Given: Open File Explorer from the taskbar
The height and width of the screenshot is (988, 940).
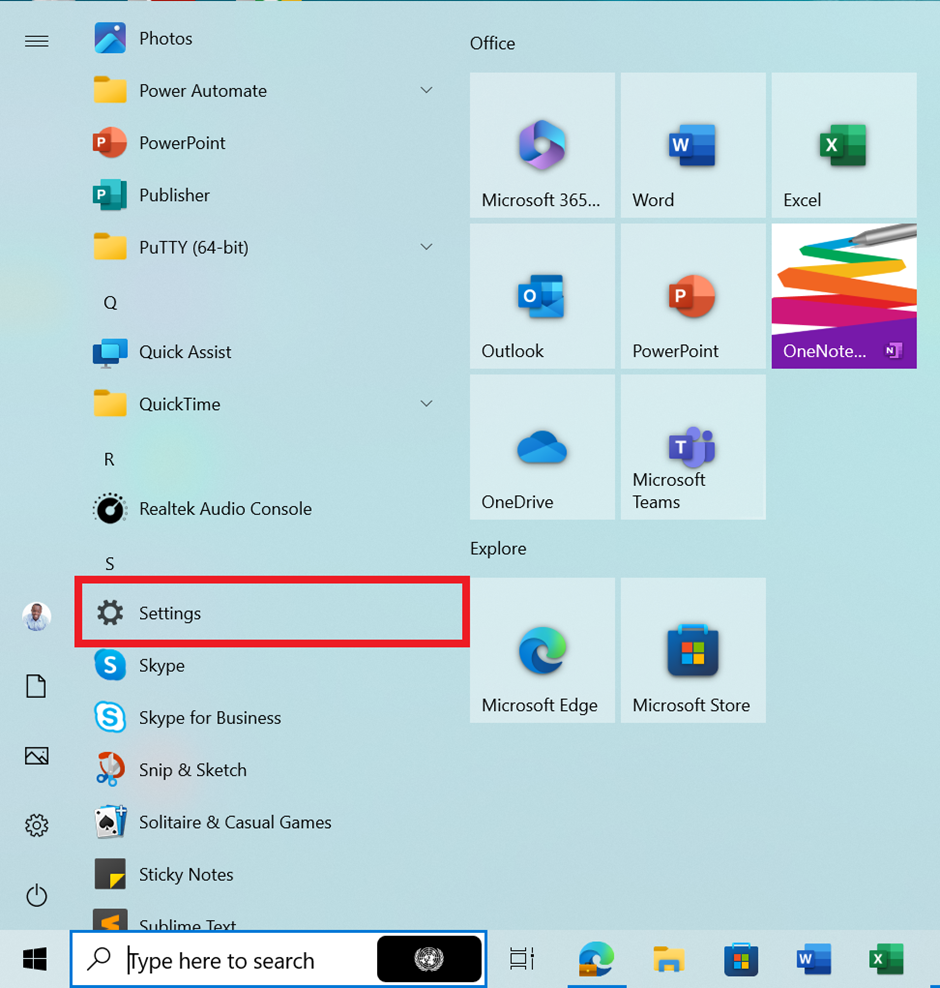Looking at the screenshot, I should click(x=668, y=959).
